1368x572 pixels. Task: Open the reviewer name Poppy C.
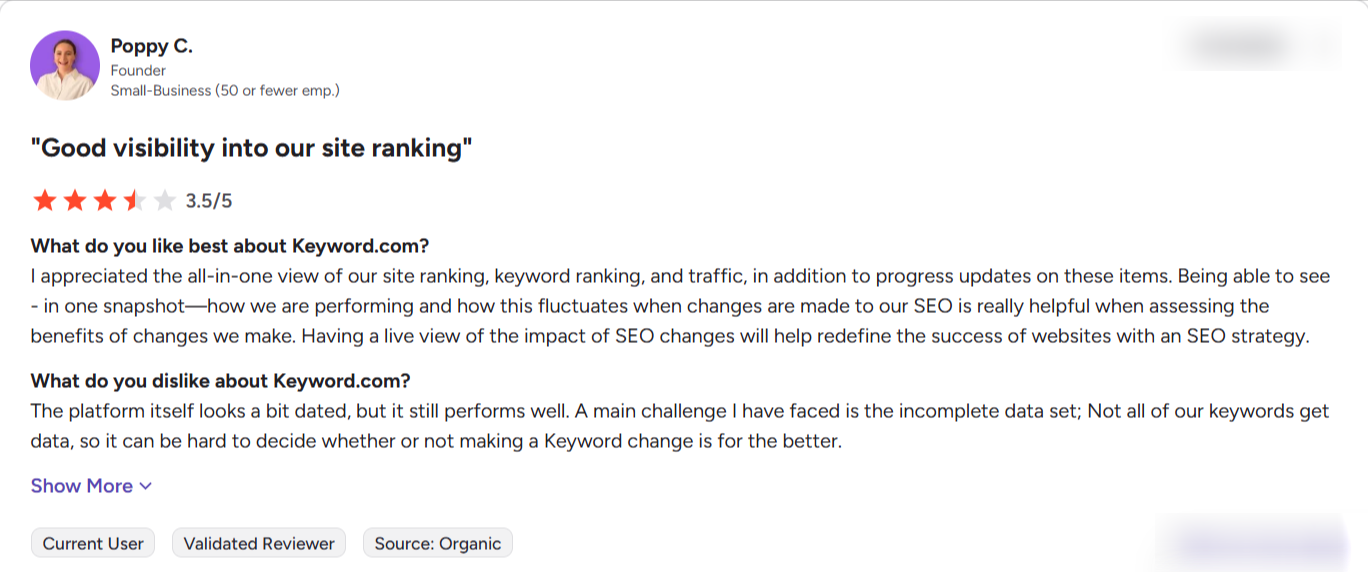[x=151, y=46]
